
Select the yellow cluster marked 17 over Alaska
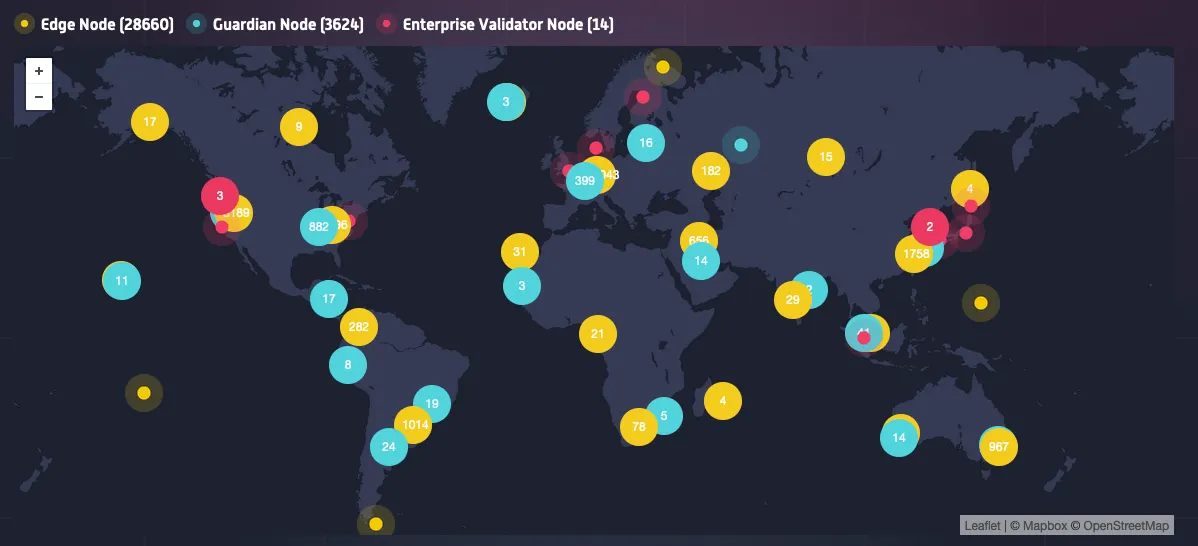(150, 121)
